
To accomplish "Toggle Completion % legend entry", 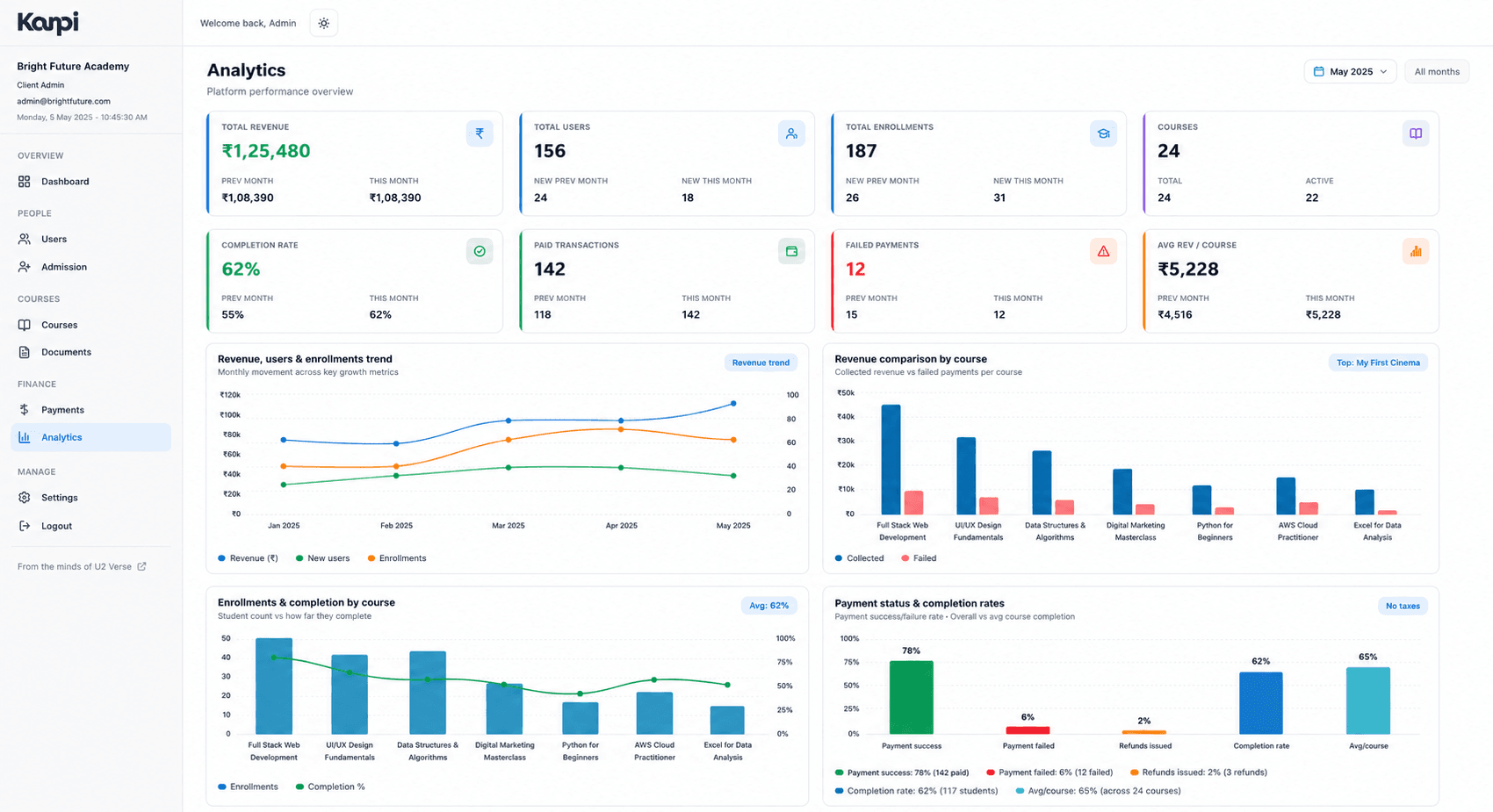I will [330, 787].
